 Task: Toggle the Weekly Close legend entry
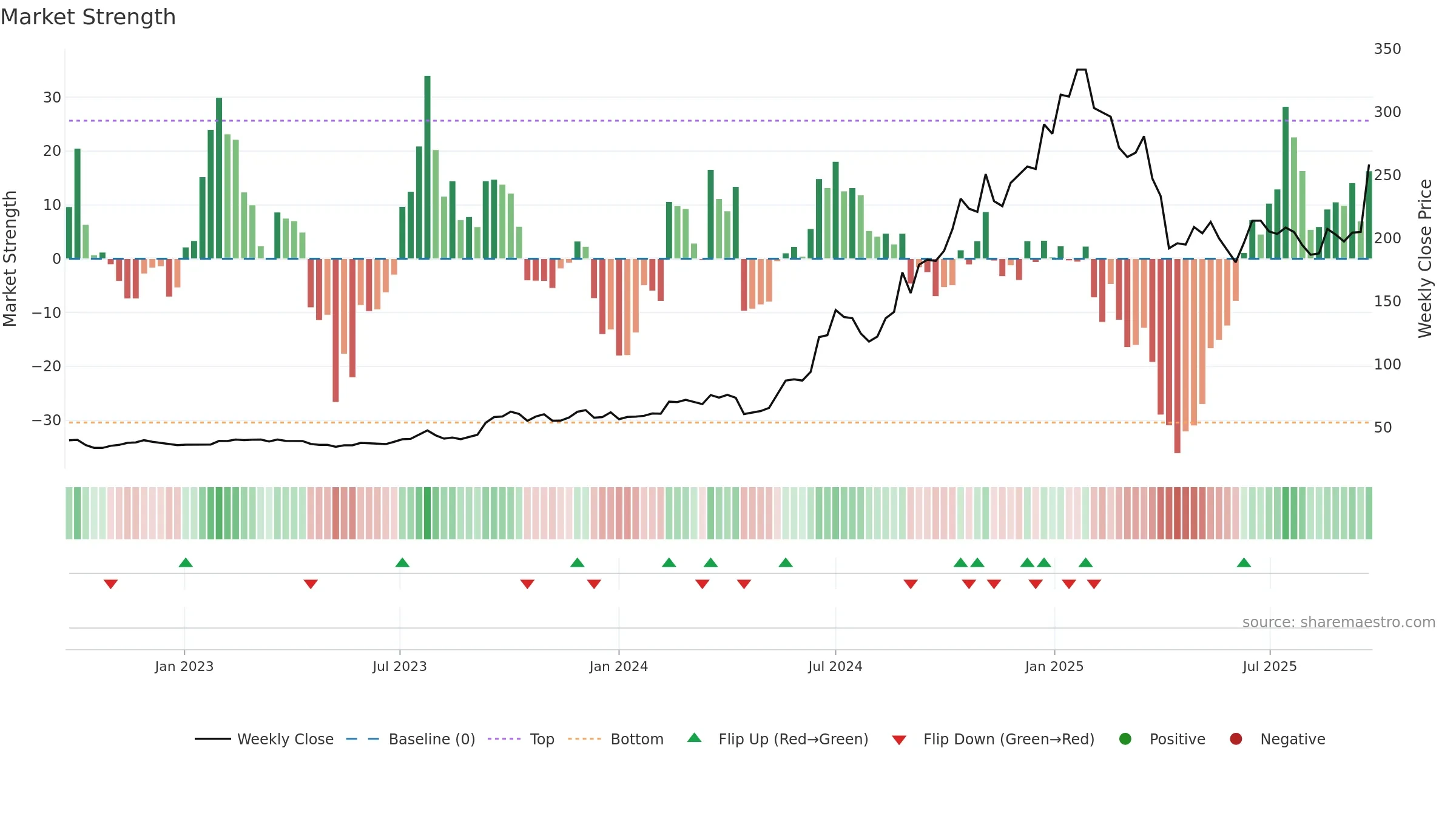click(x=264, y=739)
